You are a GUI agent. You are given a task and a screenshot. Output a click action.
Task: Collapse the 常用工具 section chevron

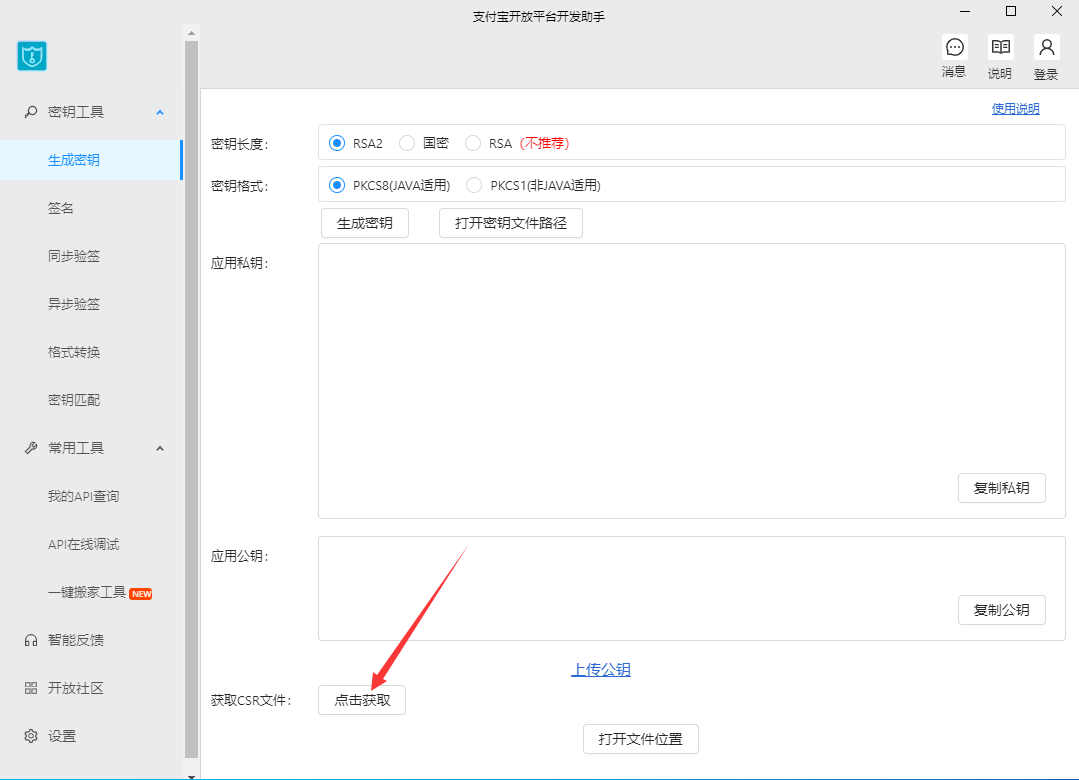[x=160, y=449]
